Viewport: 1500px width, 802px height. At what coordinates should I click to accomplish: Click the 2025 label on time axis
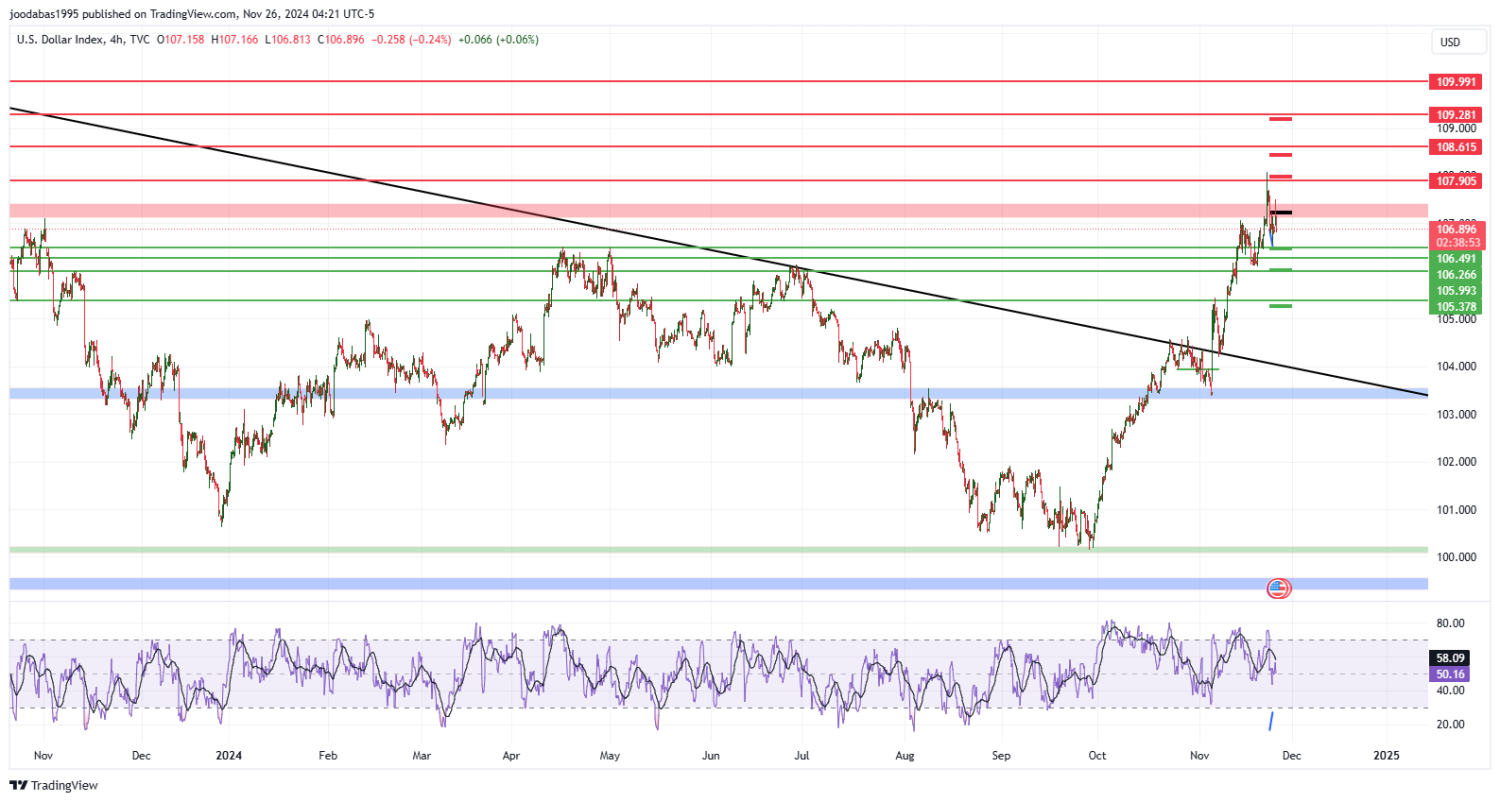1386,754
